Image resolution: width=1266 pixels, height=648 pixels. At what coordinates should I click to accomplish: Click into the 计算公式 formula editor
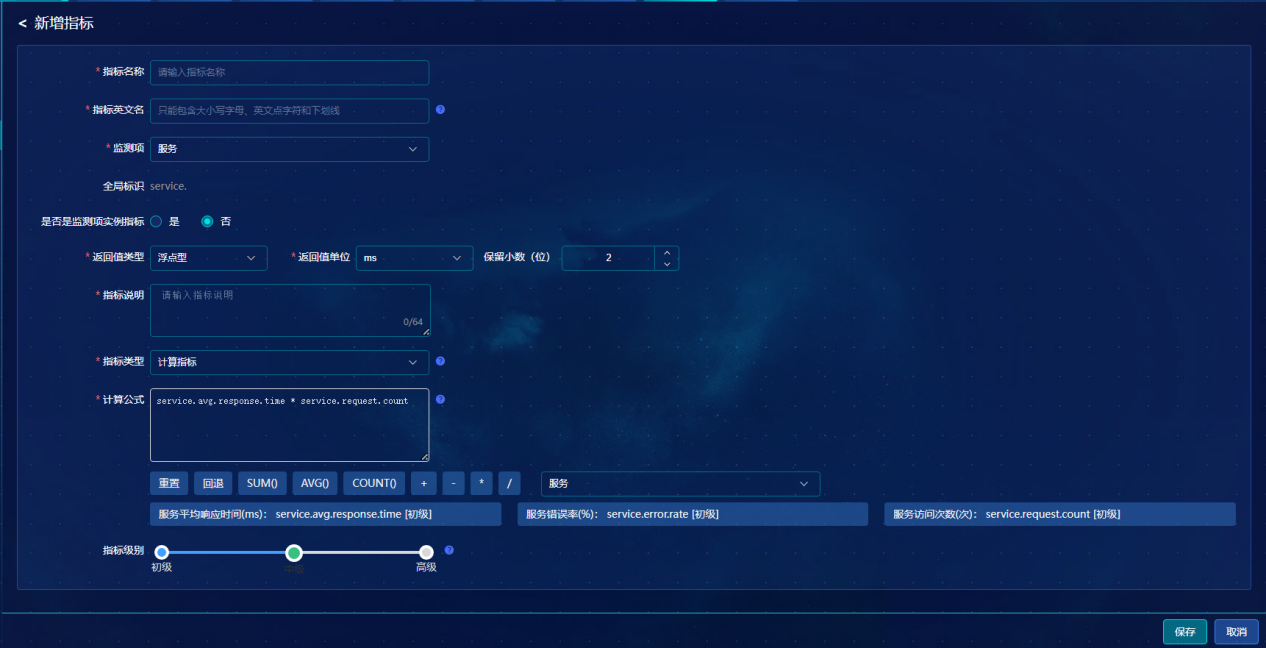point(289,425)
